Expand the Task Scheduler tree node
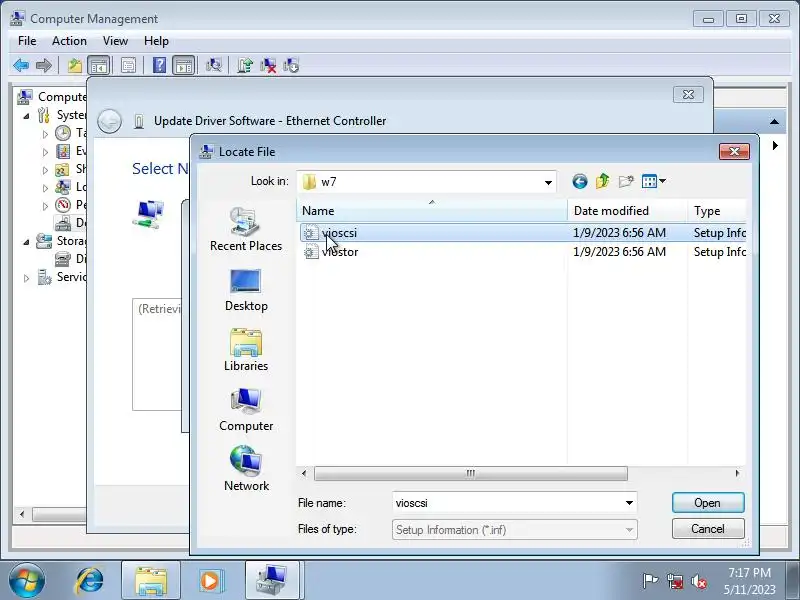Viewport: 800px width, 600px height. tap(45, 134)
